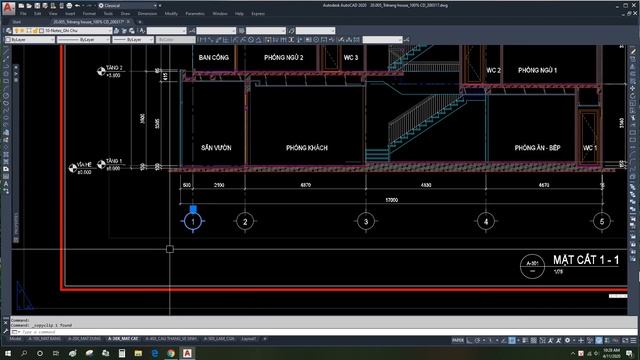Image resolution: width=640 pixels, height=360 pixels.
Task: Switch to the Model layout tab
Action: 16,339
